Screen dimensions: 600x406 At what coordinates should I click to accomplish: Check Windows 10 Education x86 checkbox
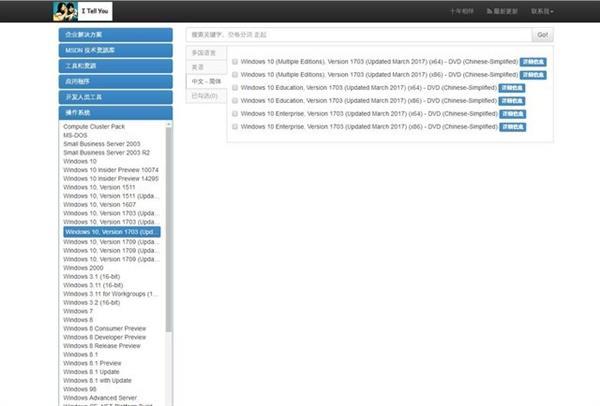click(235, 101)
